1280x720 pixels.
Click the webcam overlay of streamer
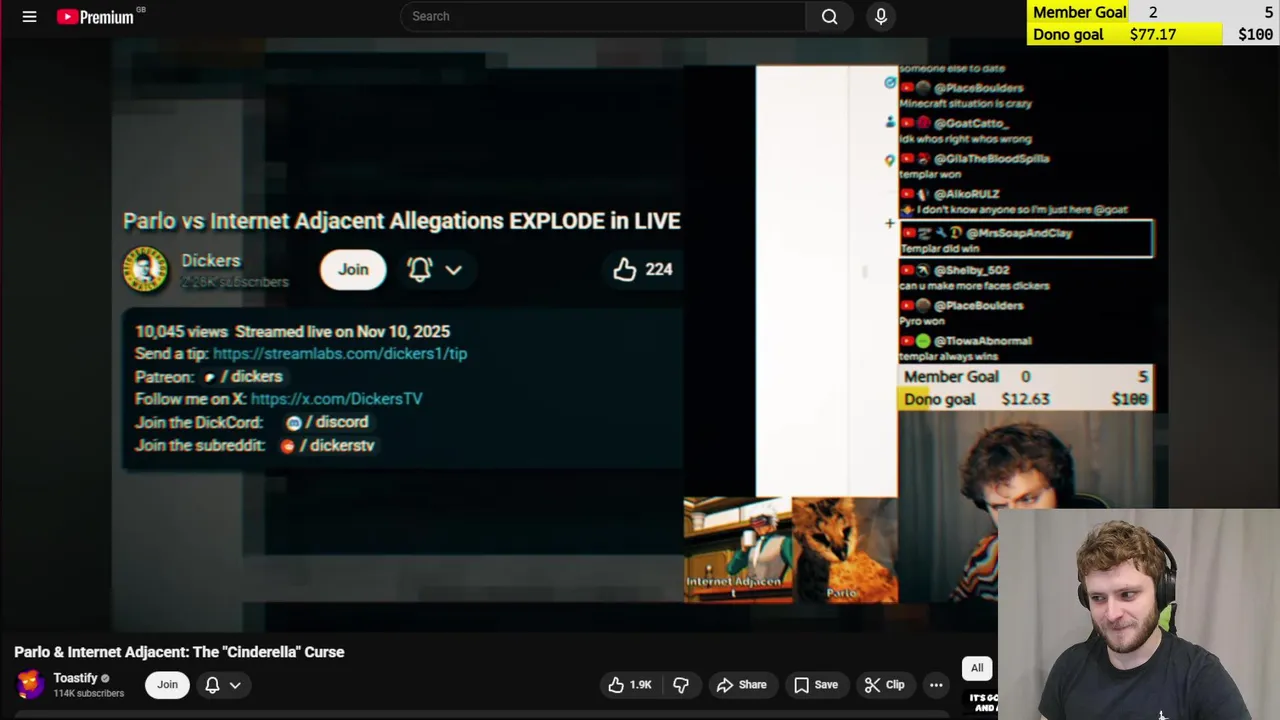[1139, 614]
